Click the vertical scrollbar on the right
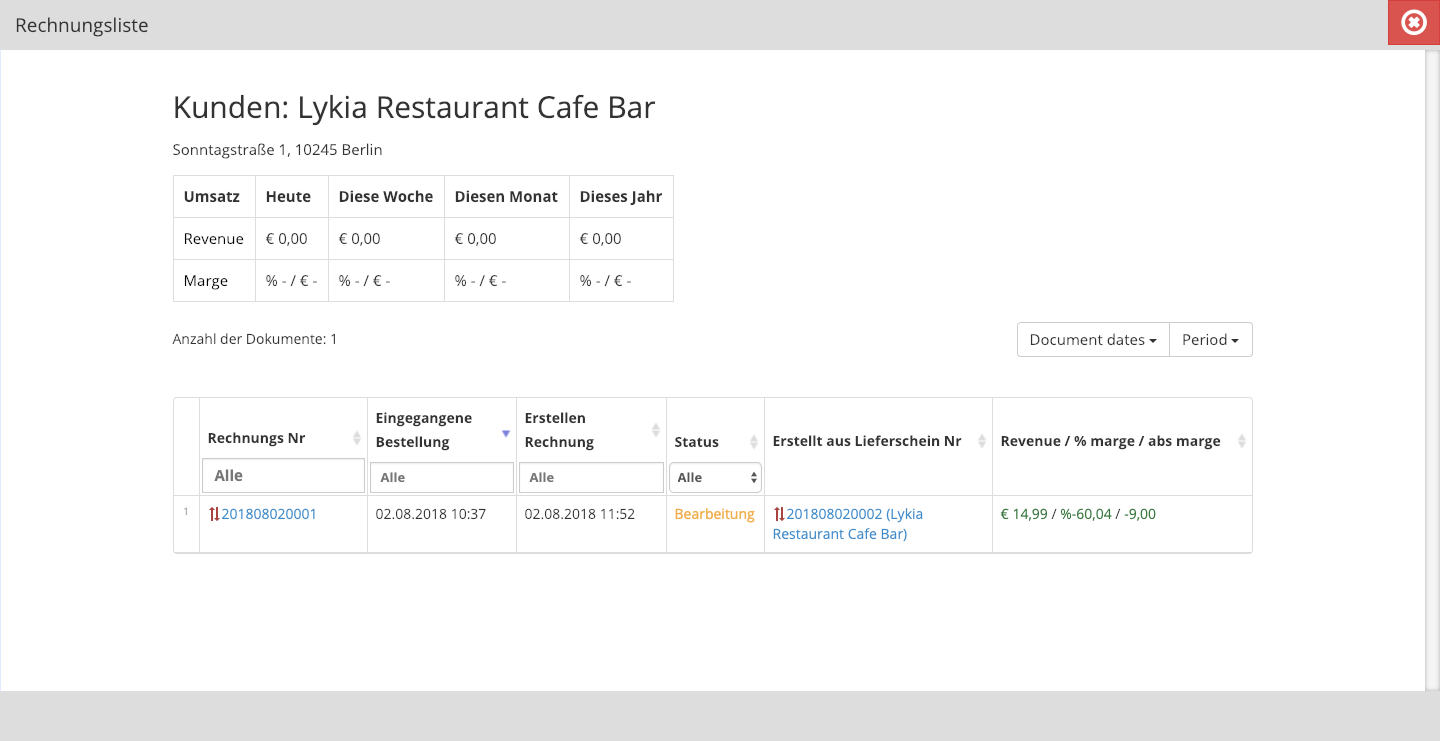This screenshot has width=1440, height=741. [x=1431, y=370]
